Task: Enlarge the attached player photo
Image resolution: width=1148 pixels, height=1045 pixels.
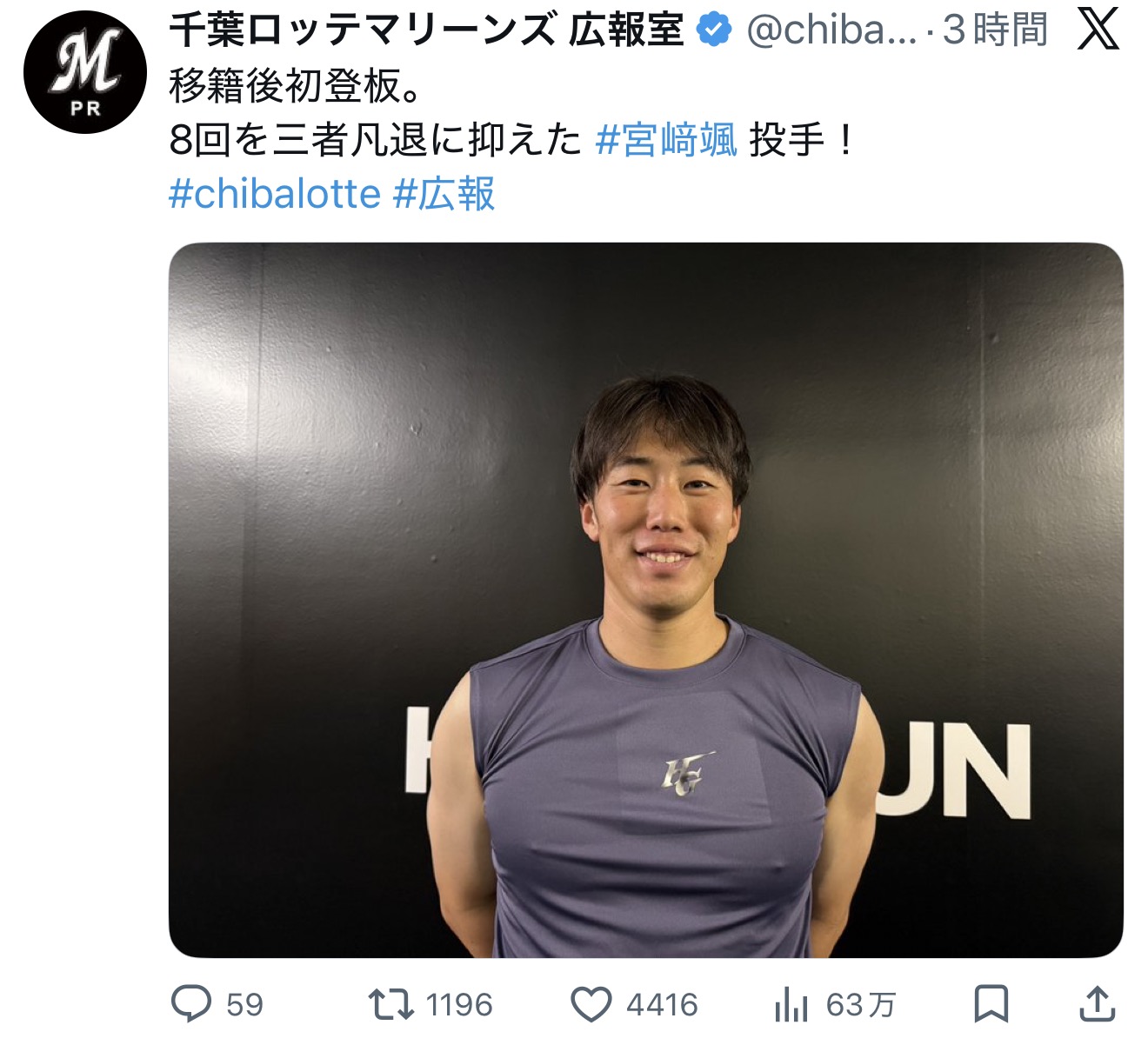Action: [646, 600]
